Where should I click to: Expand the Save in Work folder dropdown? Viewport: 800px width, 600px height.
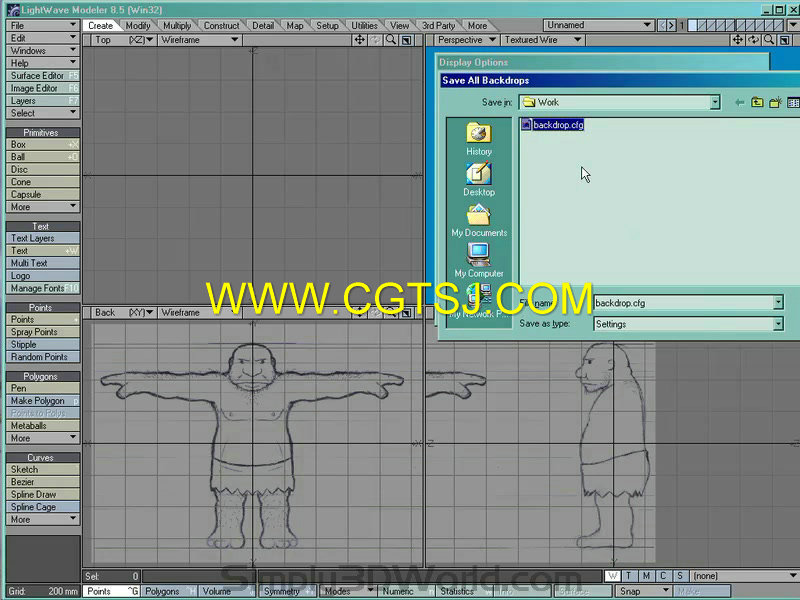tap(715, 103)
